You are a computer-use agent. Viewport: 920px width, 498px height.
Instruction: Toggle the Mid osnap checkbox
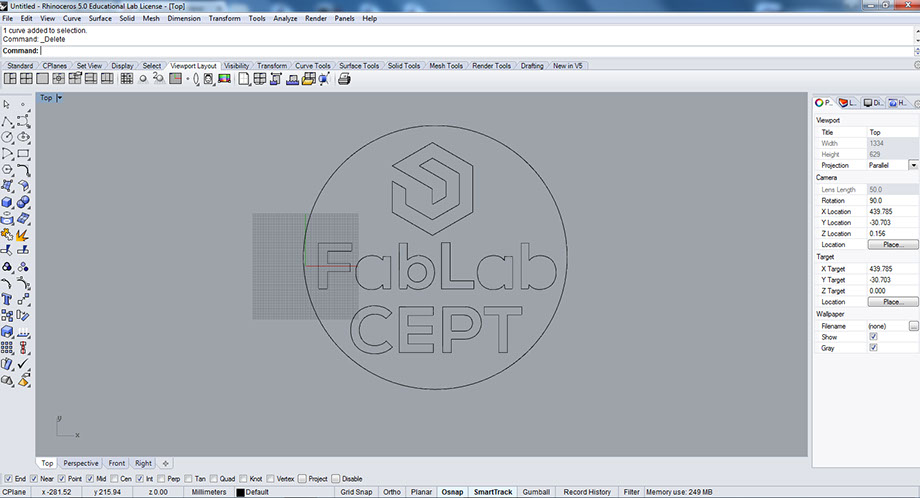coord(90,479)
